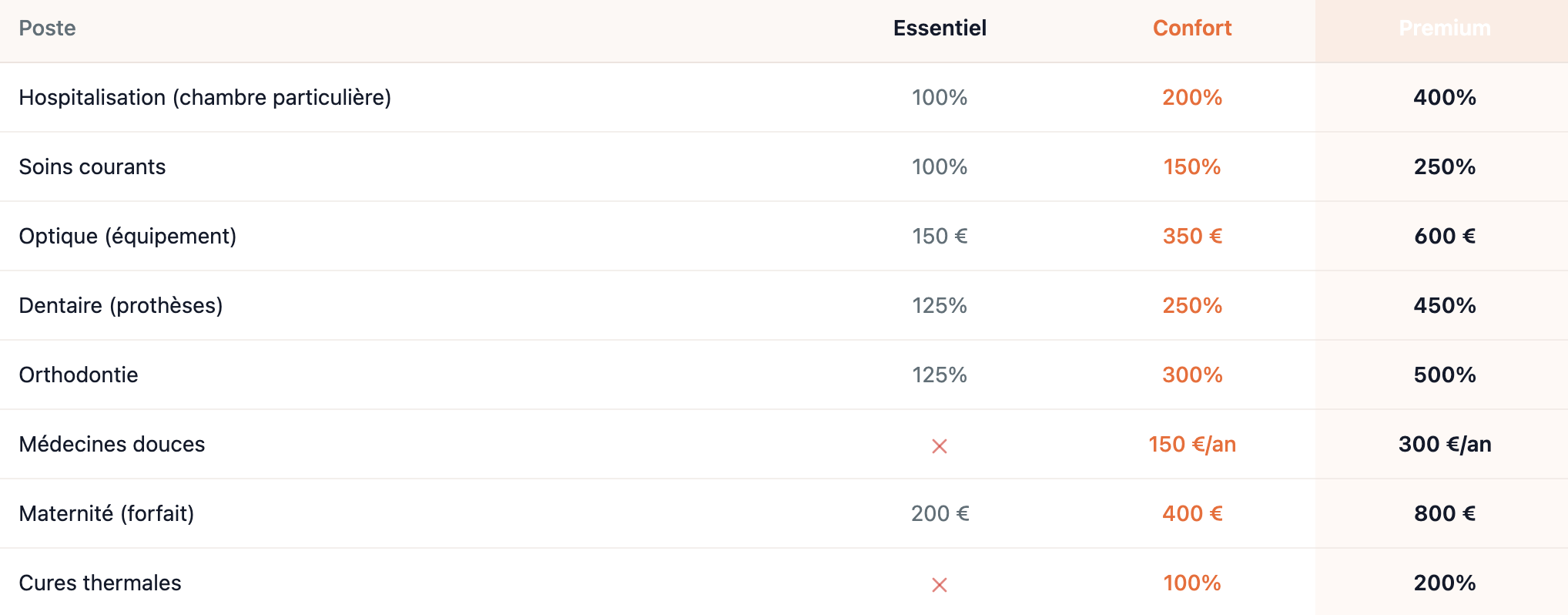Viewport: 1568px width, 615px height.
Task: Select the Premium column header
Action: 1444,29
